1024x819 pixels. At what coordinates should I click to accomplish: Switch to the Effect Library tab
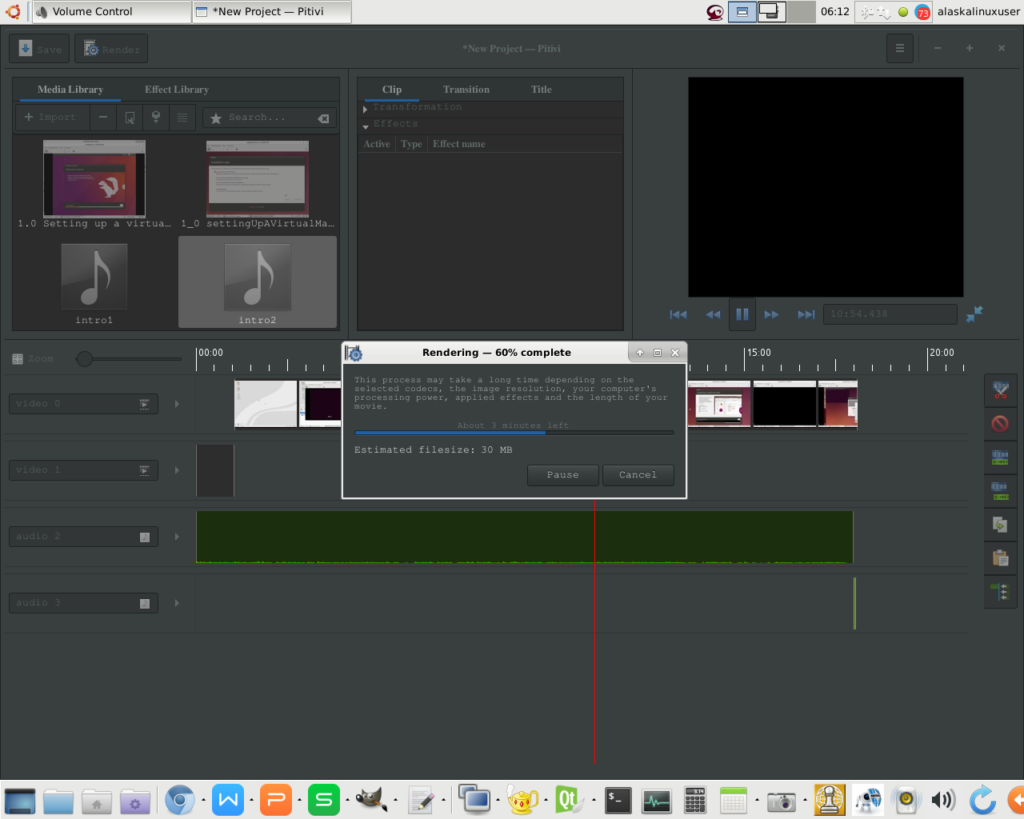coord(176,90)
